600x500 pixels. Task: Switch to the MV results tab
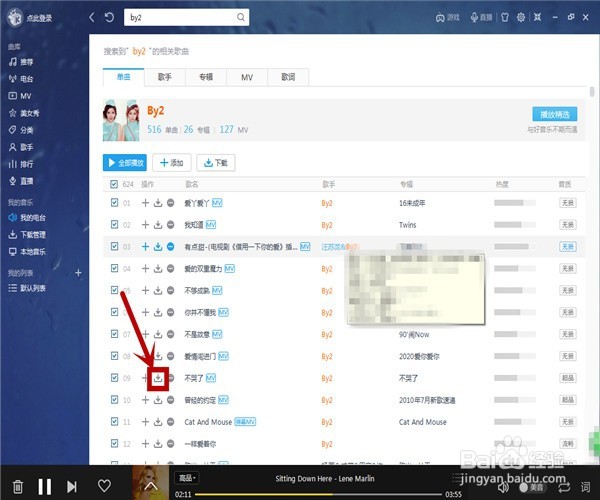[247, 77]
